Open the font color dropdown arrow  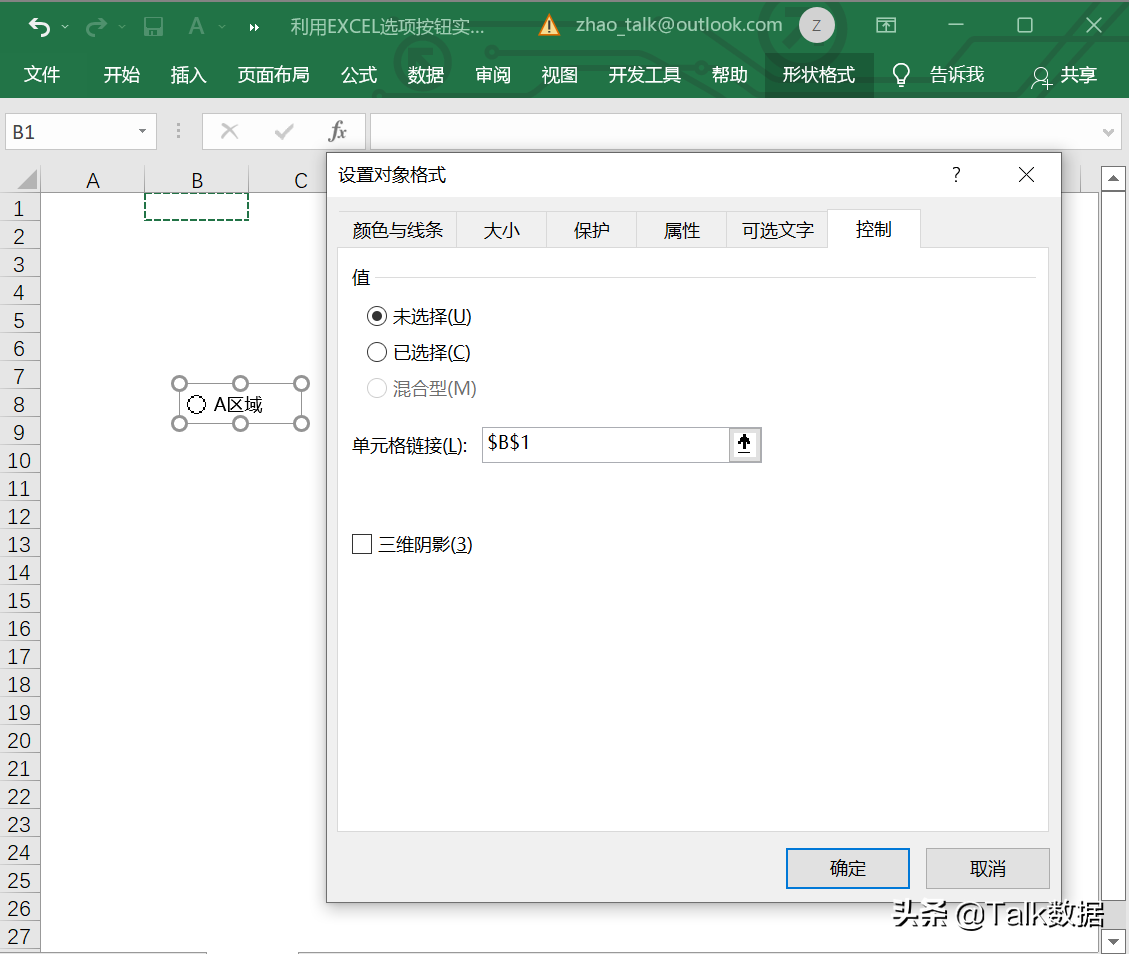pos(222,27)
